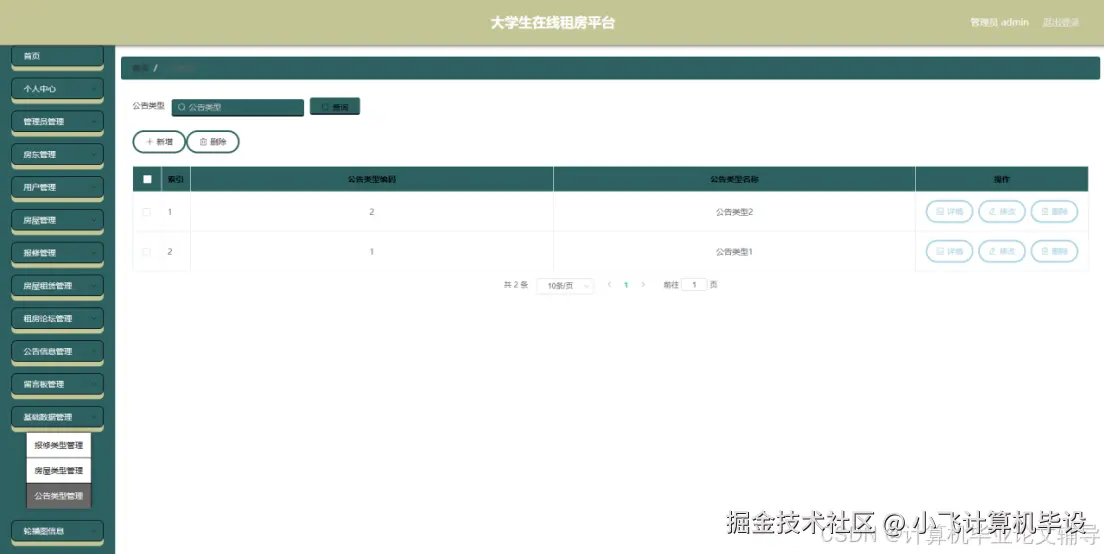This screenshot has height=554, width=1104.
Task: Expand 报修管理 sidebar chevron
Action: (94, 253)
